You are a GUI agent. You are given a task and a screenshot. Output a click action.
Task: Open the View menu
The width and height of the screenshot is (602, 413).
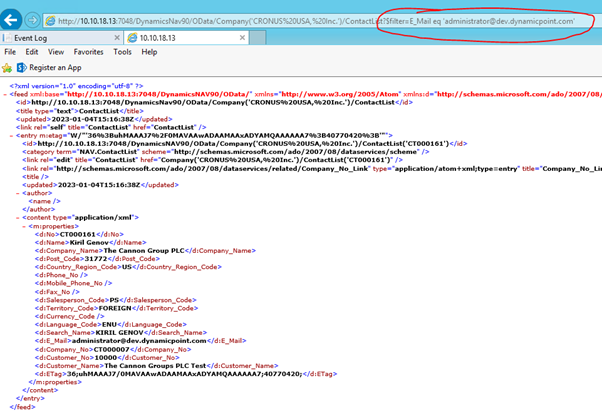click(x=56, y=52)
